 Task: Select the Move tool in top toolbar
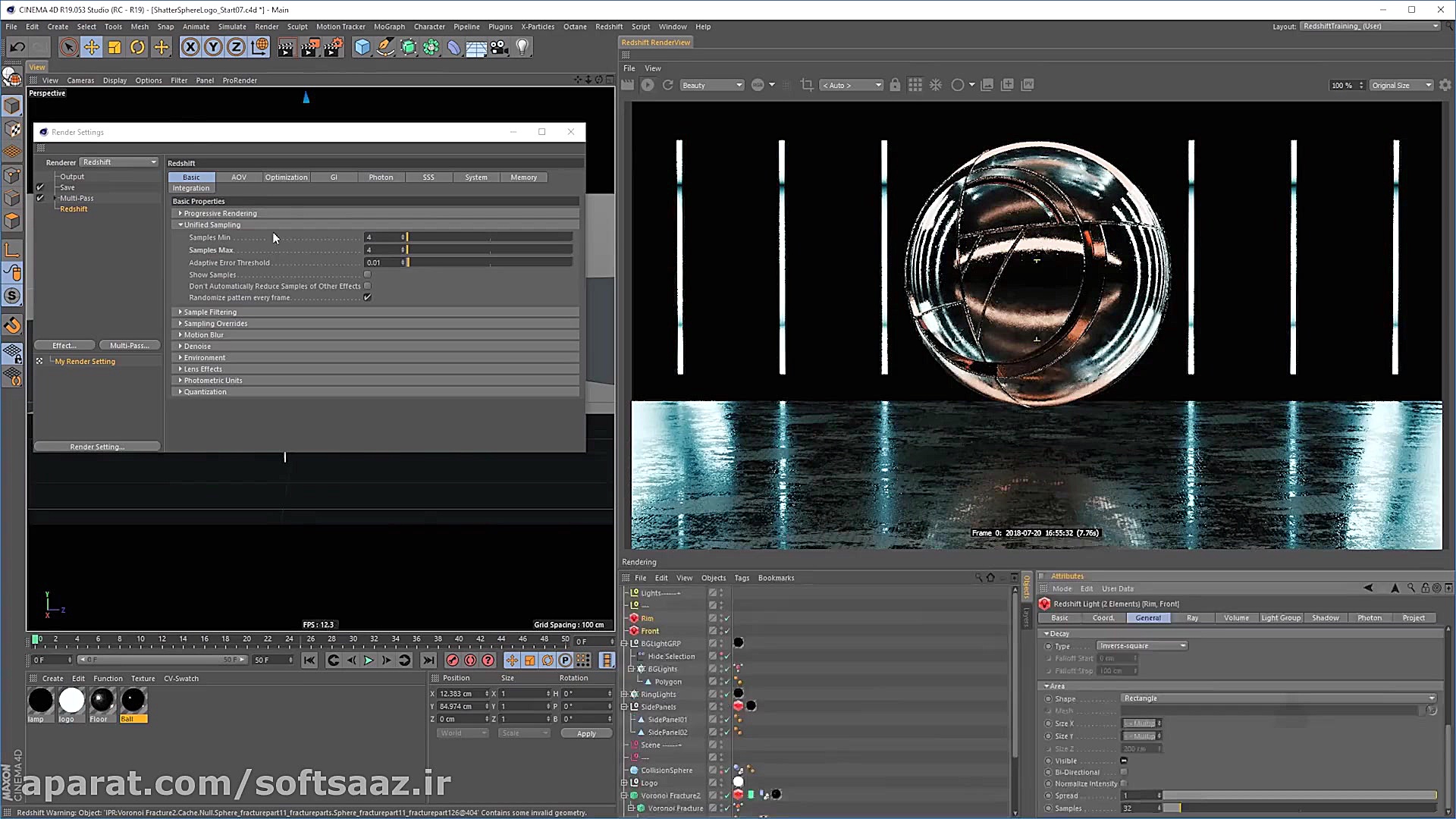click(92, 47)
